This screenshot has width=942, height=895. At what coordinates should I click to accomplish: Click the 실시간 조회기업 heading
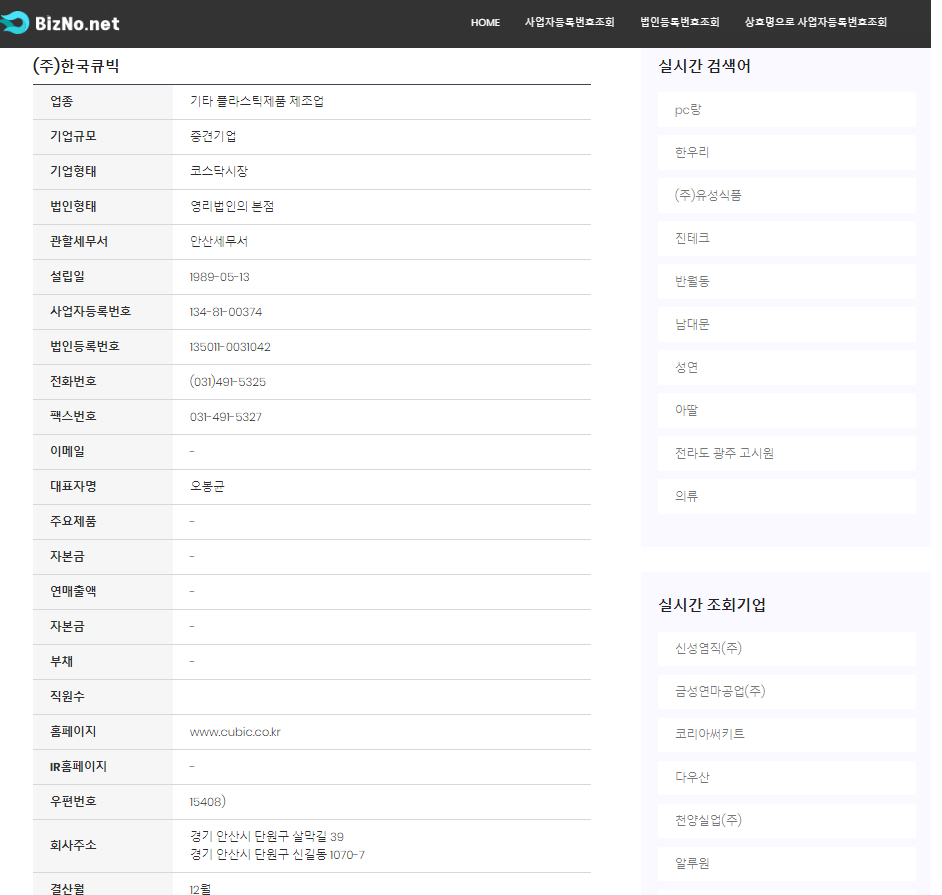click(x=712, y=605)
